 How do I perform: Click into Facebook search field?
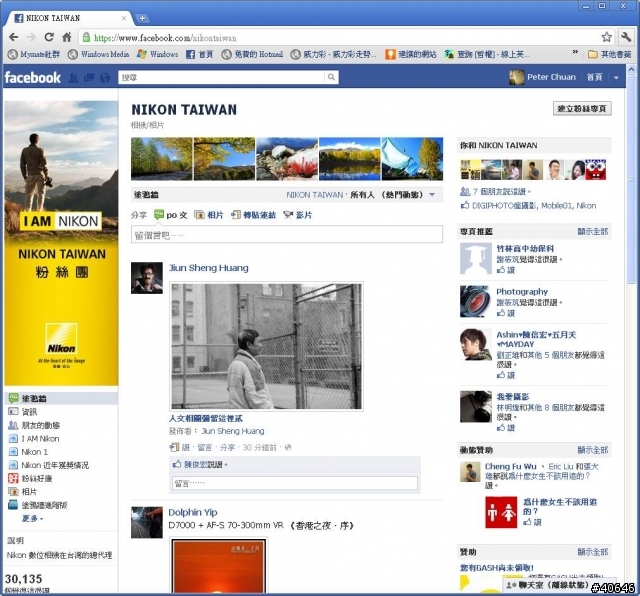(222, 77)
